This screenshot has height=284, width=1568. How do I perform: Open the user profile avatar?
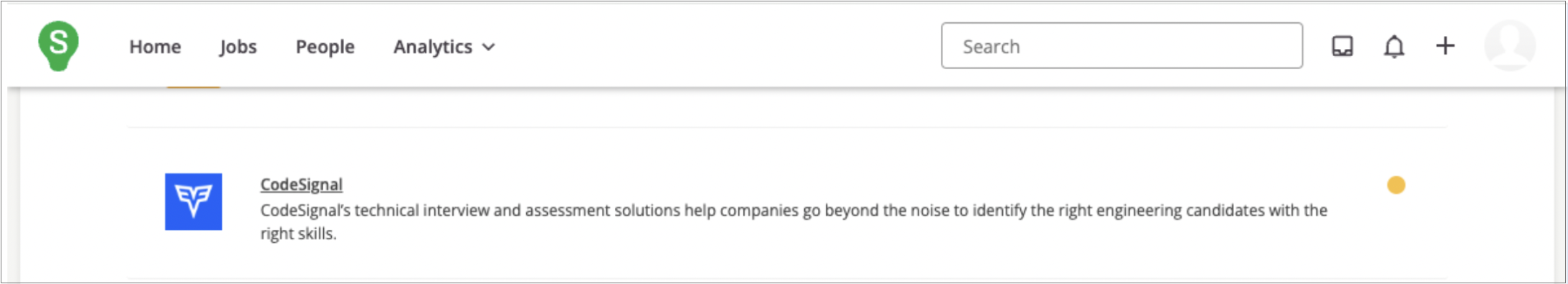click(x=1510, y=45)
